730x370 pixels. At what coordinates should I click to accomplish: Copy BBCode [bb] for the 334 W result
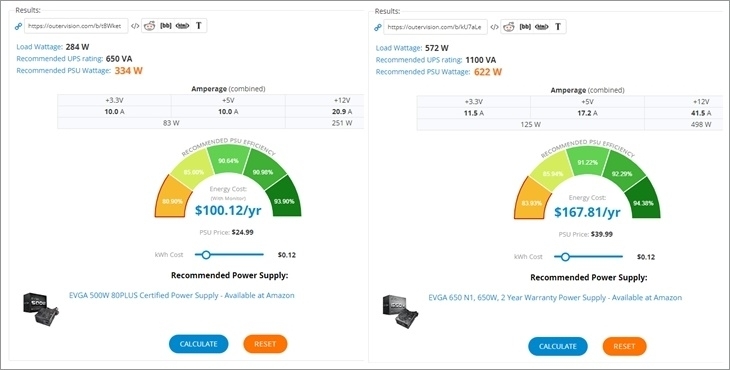coord(166,26)
